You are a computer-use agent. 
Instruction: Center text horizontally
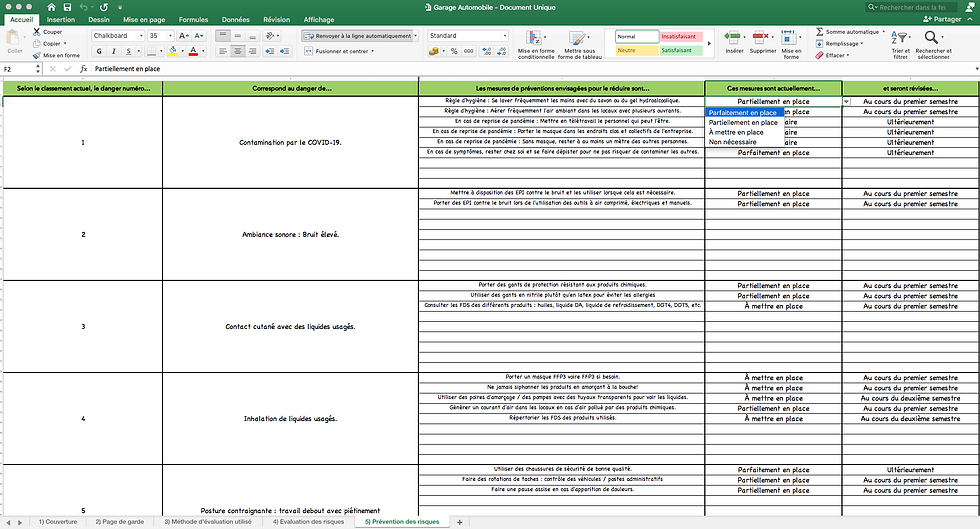[238, 51]
